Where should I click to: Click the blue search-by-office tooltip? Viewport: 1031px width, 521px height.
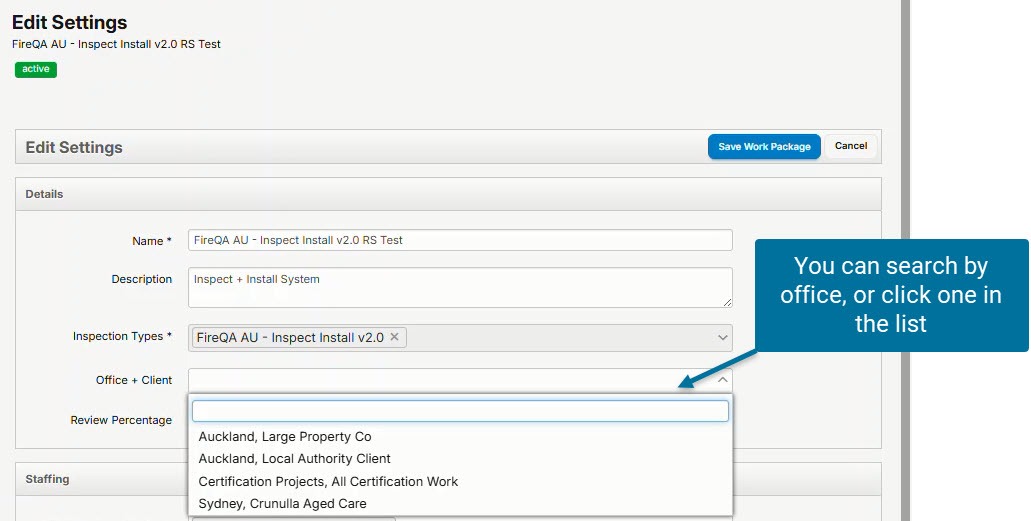pyautogui.click(x=890, y=295)
